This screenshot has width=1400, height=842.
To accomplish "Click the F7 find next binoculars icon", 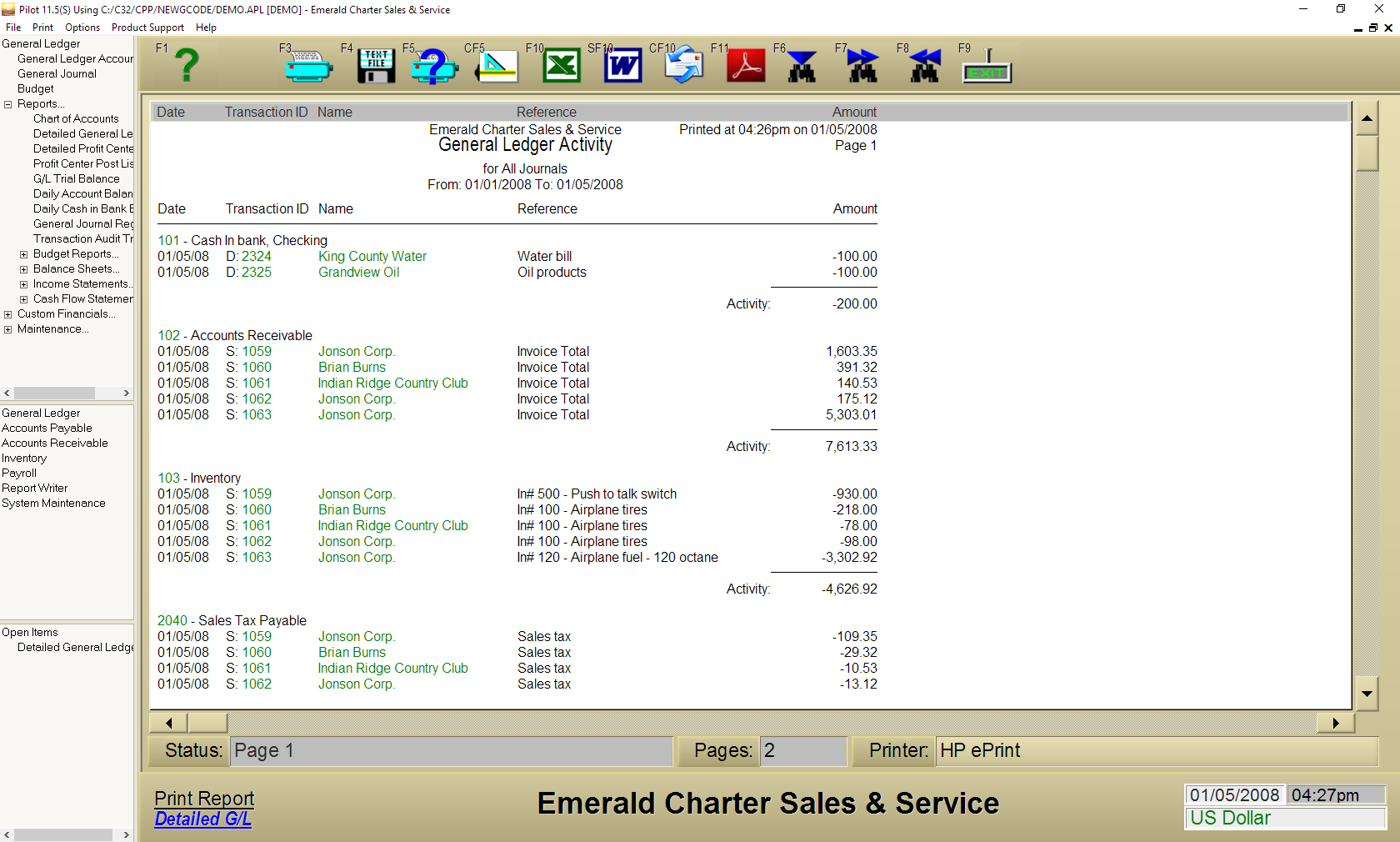I will click(862, 66).
